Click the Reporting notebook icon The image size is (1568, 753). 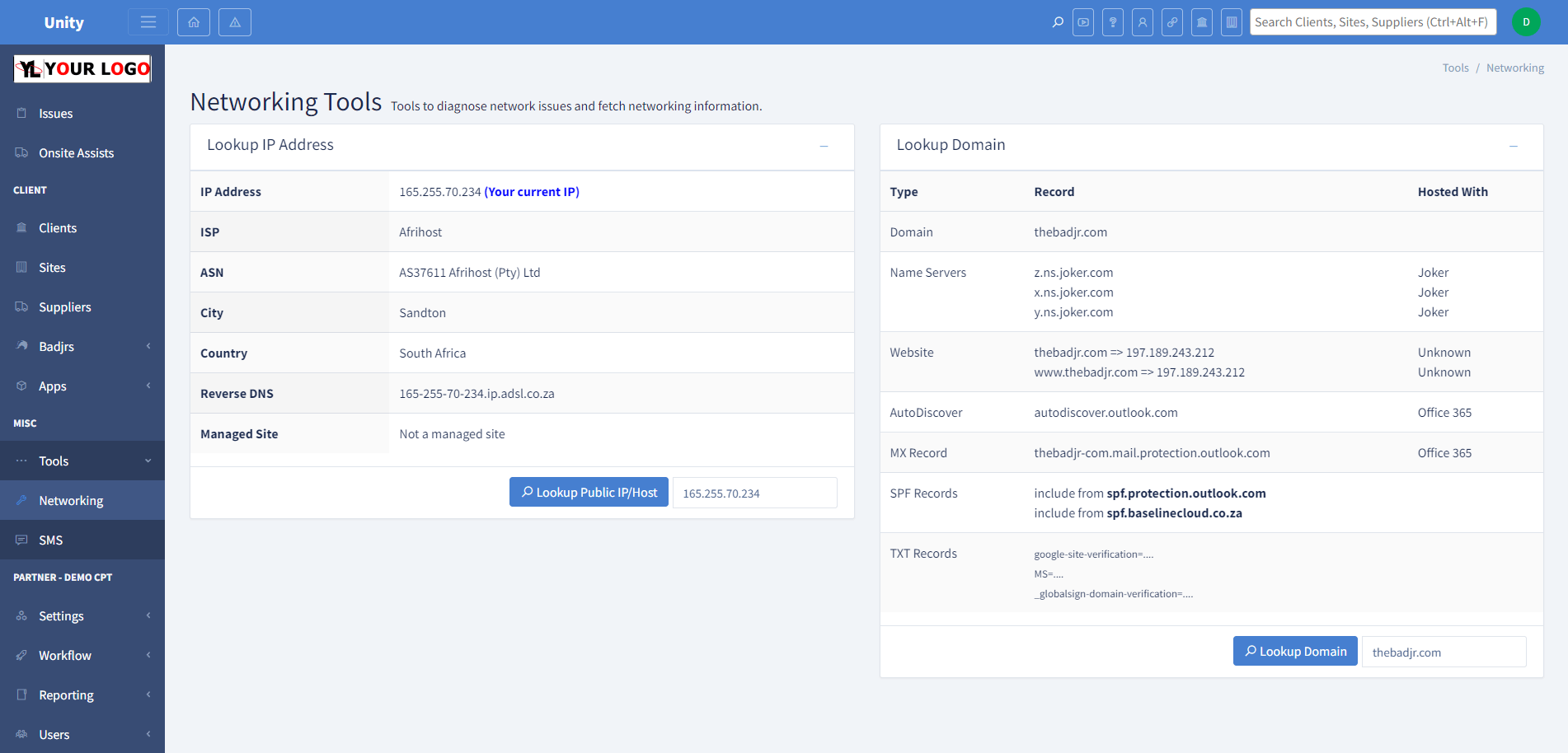coord(21,695)
